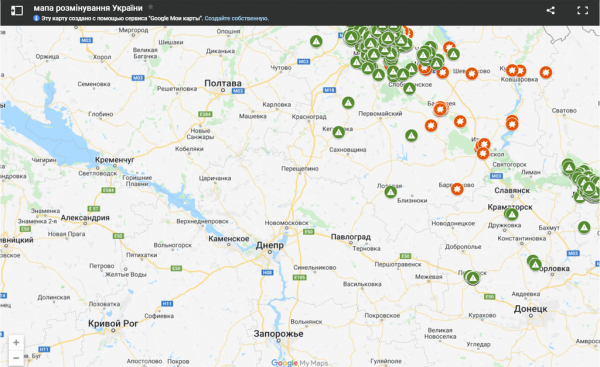The height and width of the screenshot is (367, 600).
Task: Click the Желтые Воды town label
Action: [x=126, y=274]
